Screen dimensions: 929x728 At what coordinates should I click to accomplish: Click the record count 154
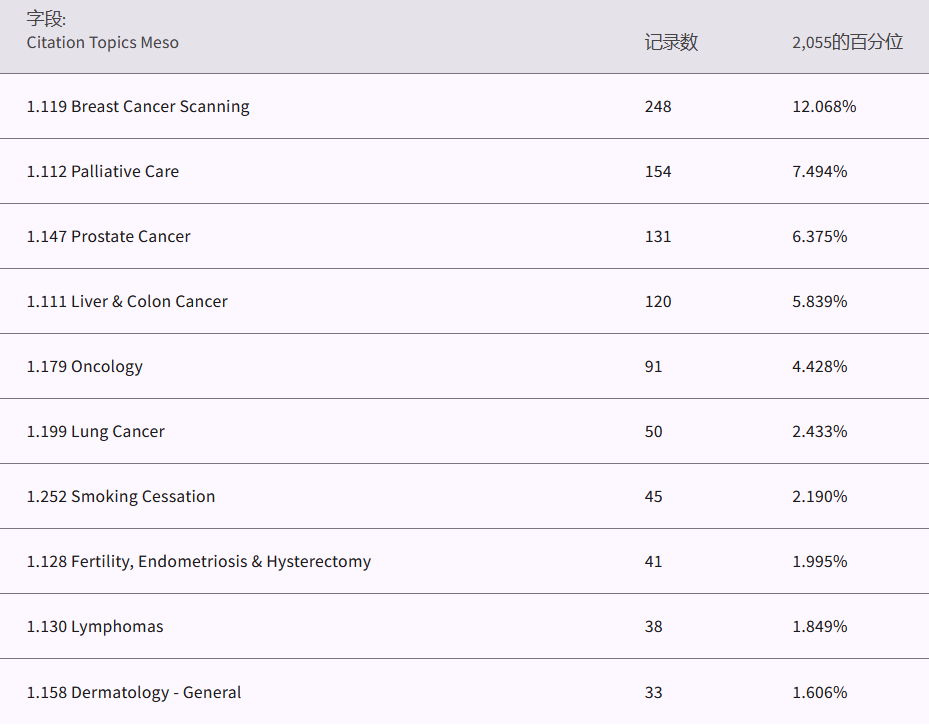[x=658, y=171]
